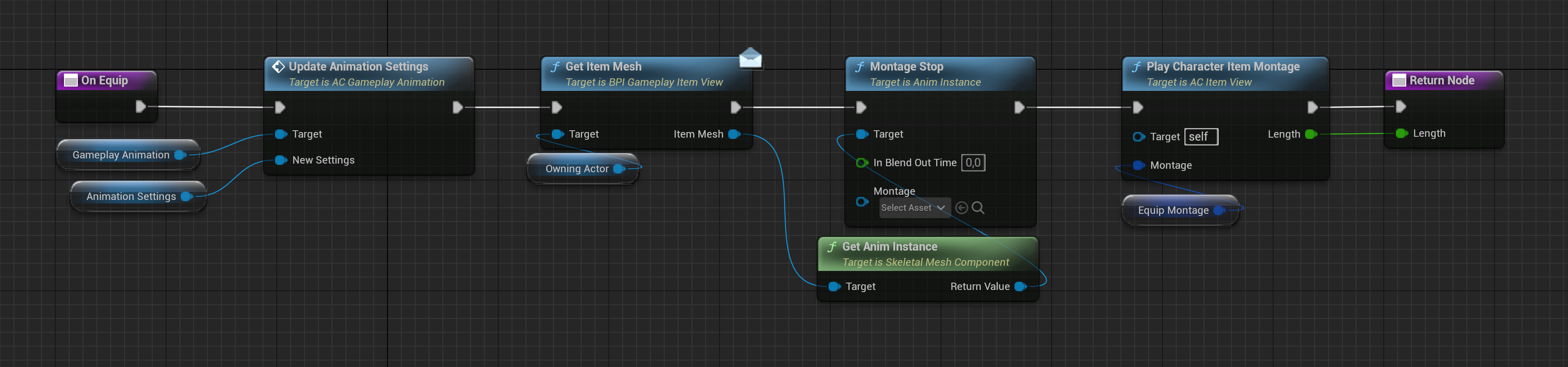Select the On Equip node title
The height and width of the screenshot is (367, 1568).
click(x=105, y=80)
